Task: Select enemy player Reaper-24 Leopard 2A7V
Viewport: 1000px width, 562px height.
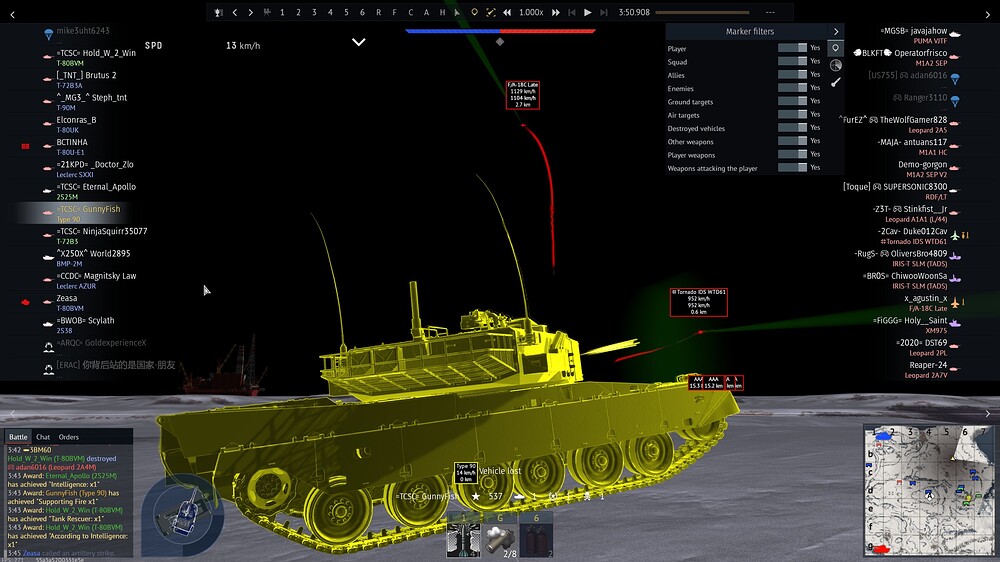Action: (x=928, y=369)
